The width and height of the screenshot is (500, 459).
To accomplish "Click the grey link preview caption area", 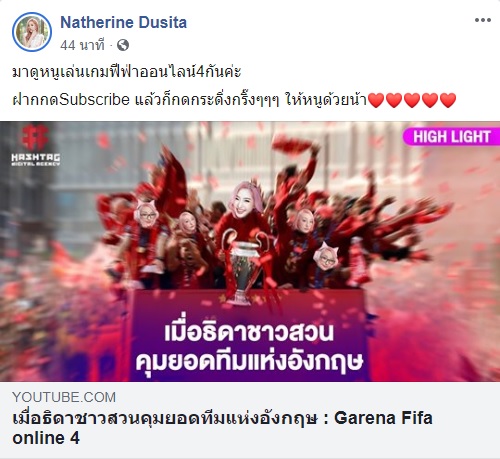I will [250, 420].
